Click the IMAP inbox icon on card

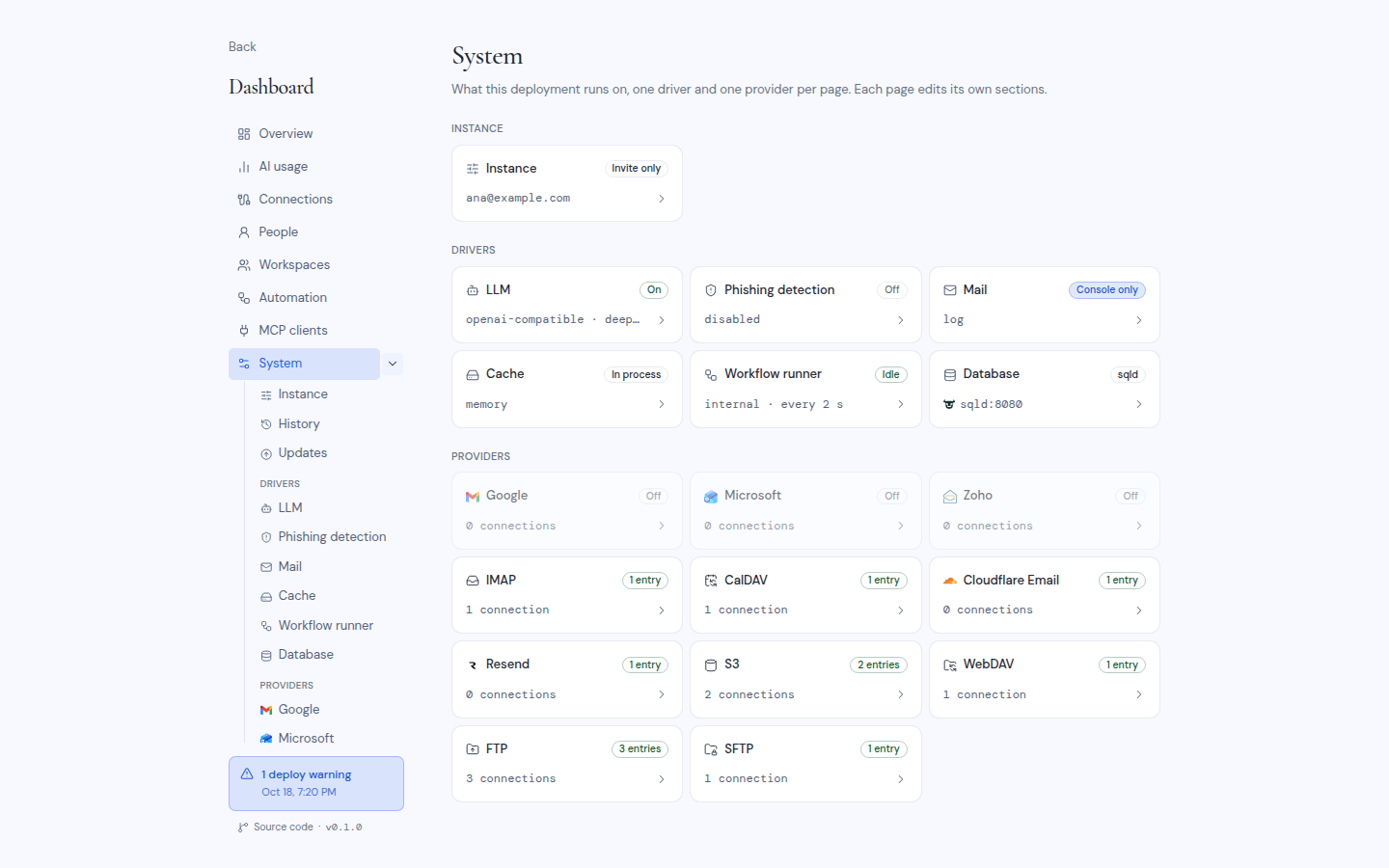point(473,581)
